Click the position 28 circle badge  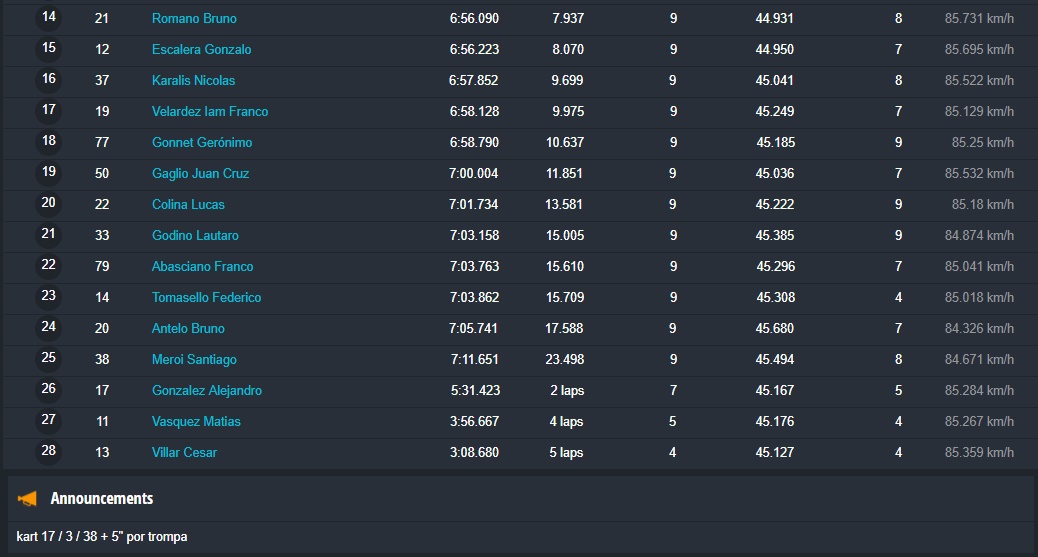click(x=48, y=451)
